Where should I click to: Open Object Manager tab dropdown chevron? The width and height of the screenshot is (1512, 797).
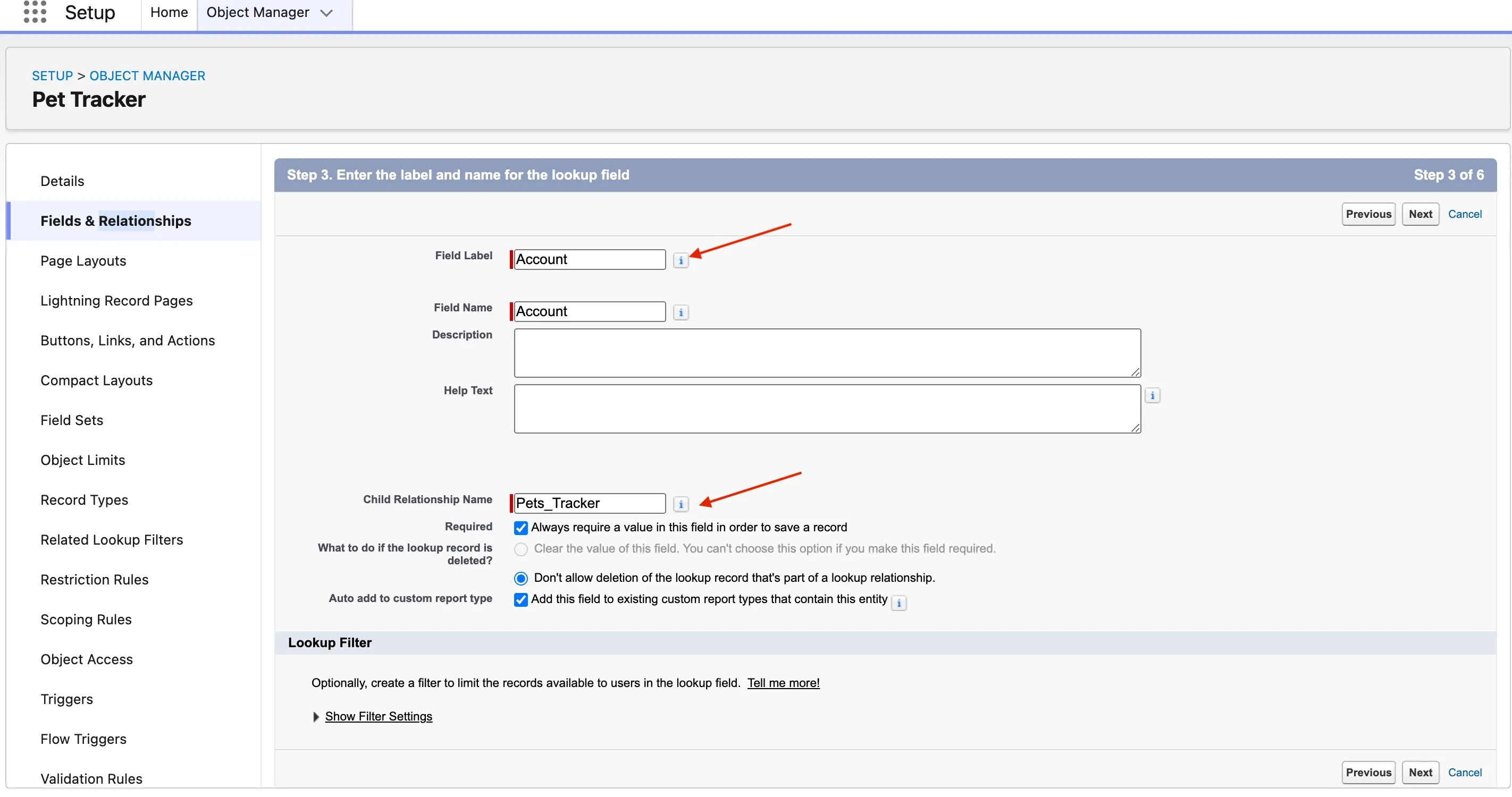click(x=326, y=13)
